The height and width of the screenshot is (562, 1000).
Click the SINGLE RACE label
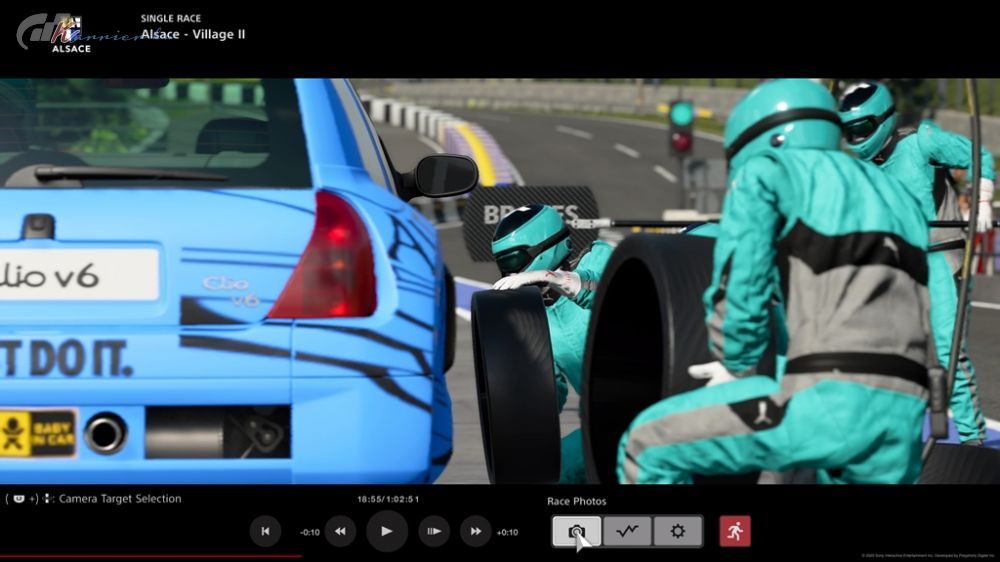click(170, 18)
